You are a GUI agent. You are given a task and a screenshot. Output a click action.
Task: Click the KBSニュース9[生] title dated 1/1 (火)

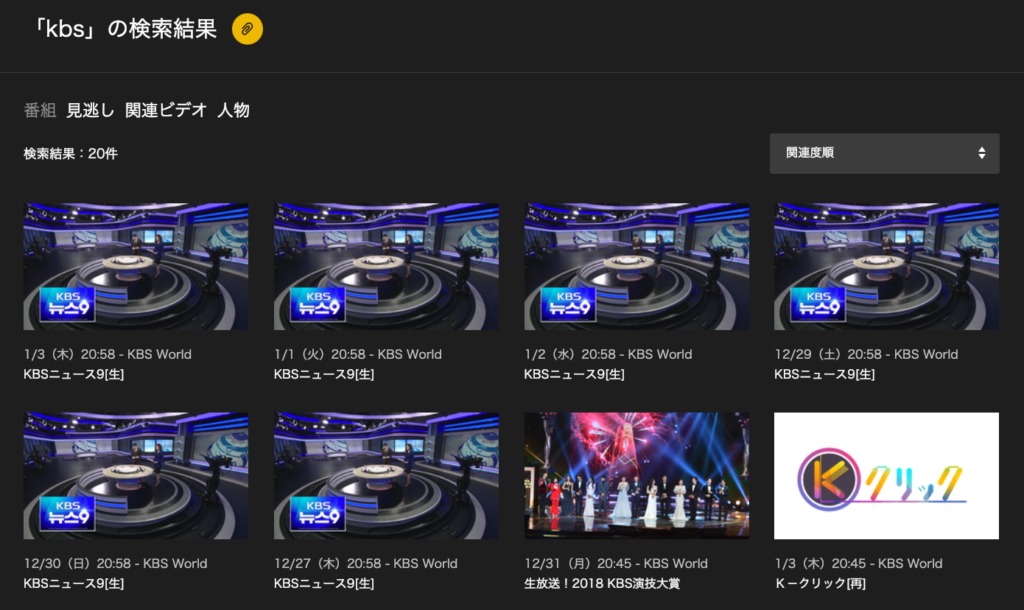[x=324, y=374]
